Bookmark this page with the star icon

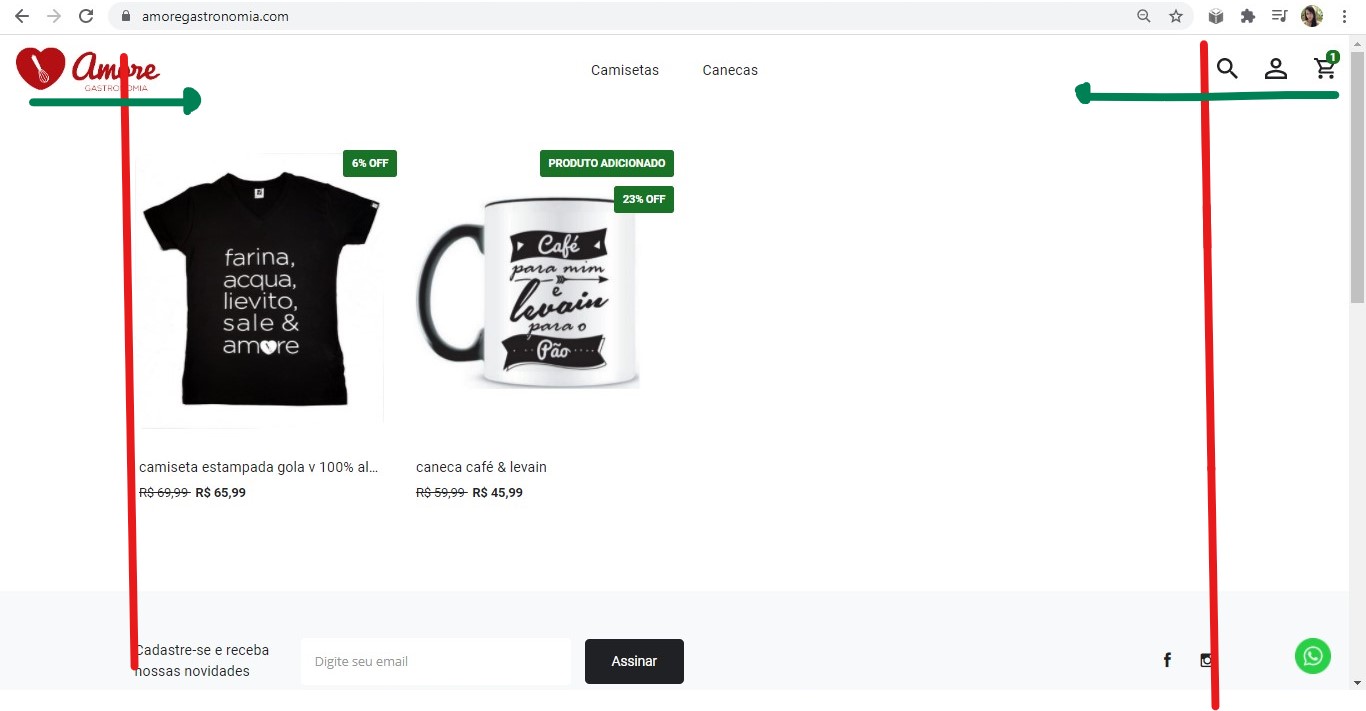tap(1176, 16)
